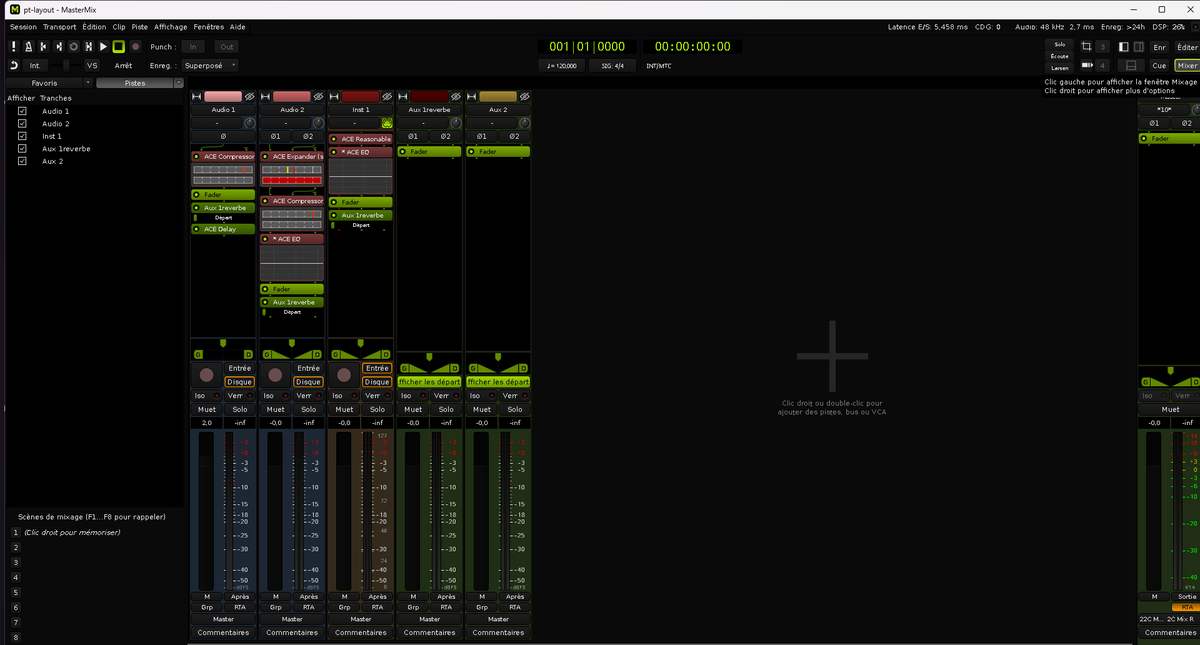Click the play range transport icon
Screen dimensions: 1200x645
89,46
